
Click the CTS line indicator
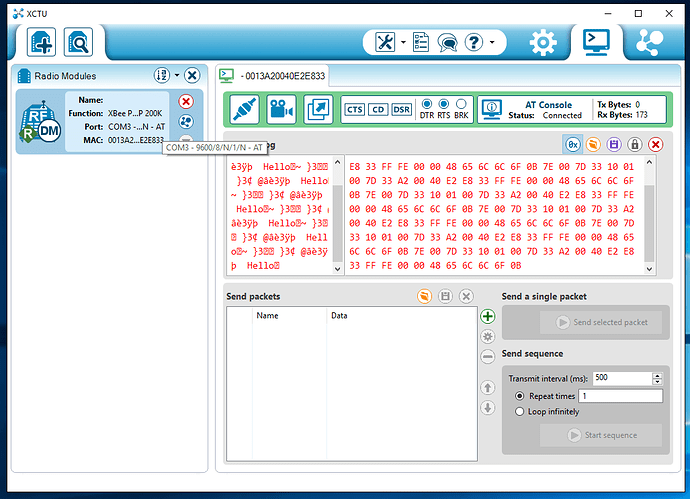tap(355, 110)
